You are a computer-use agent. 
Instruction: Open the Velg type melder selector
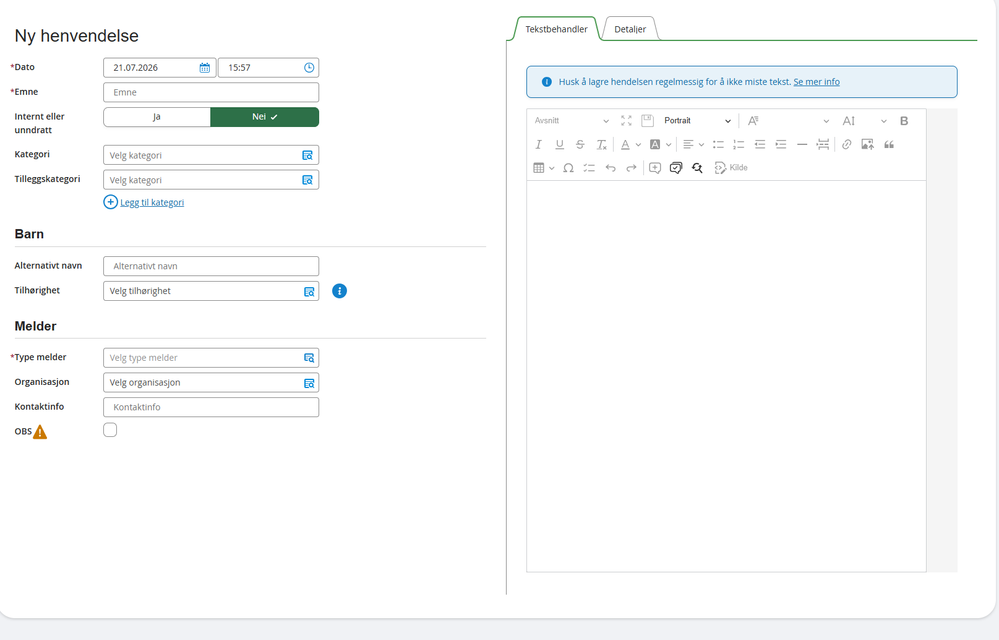[x=211, y=358]
